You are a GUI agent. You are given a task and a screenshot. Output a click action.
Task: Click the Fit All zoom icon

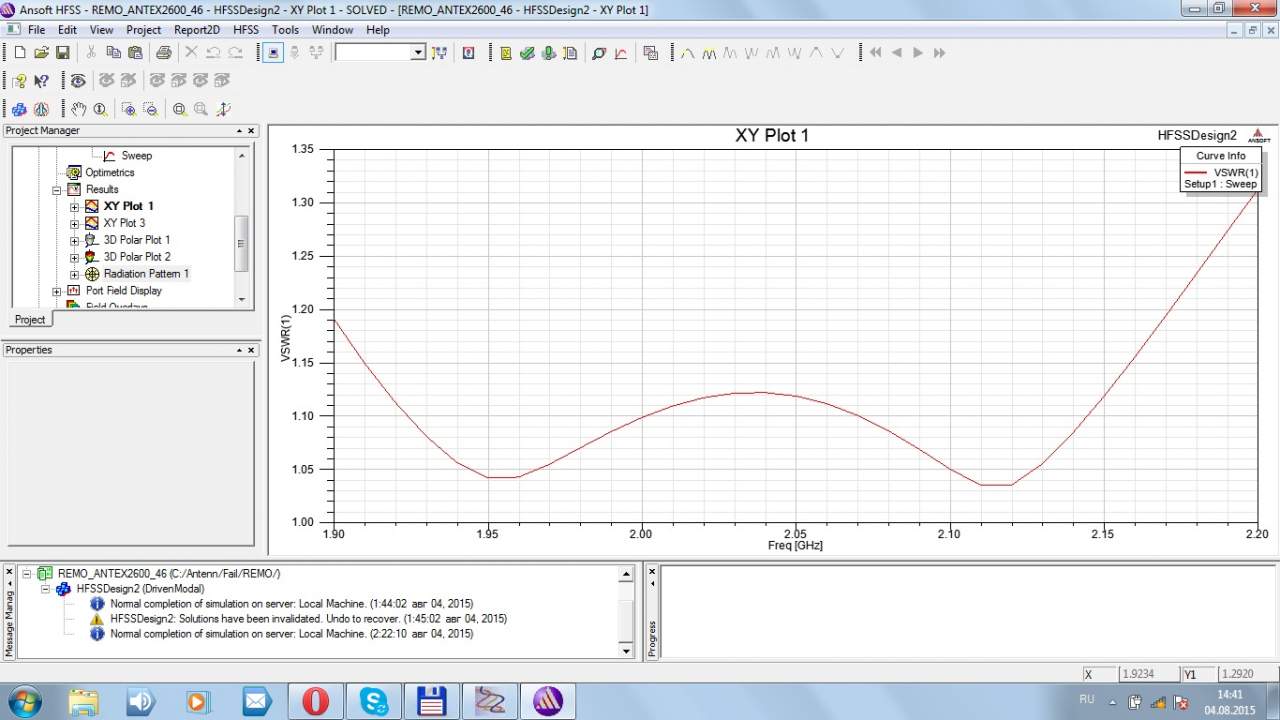point(179,109)
